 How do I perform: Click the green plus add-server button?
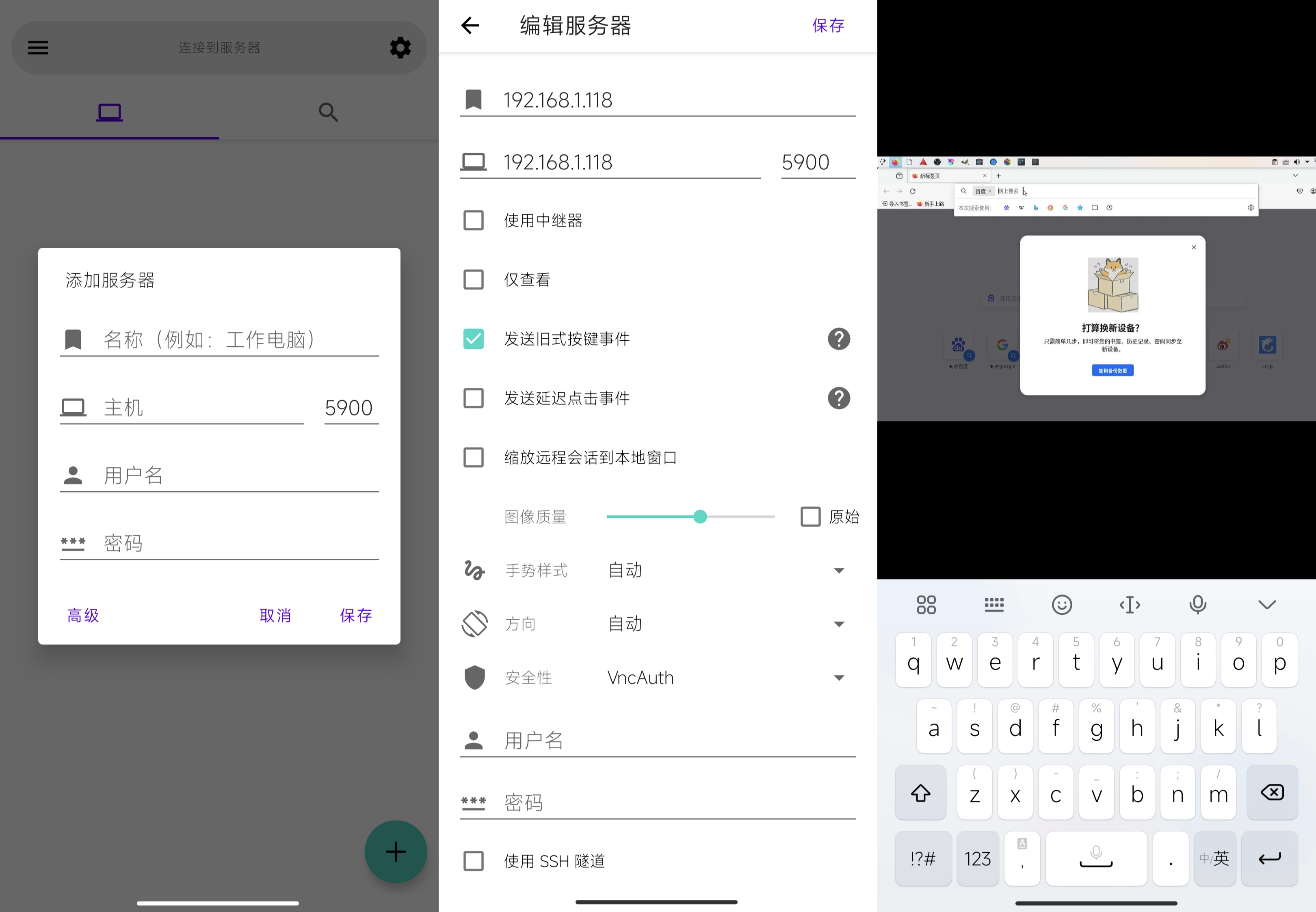(x=396, y=851)
